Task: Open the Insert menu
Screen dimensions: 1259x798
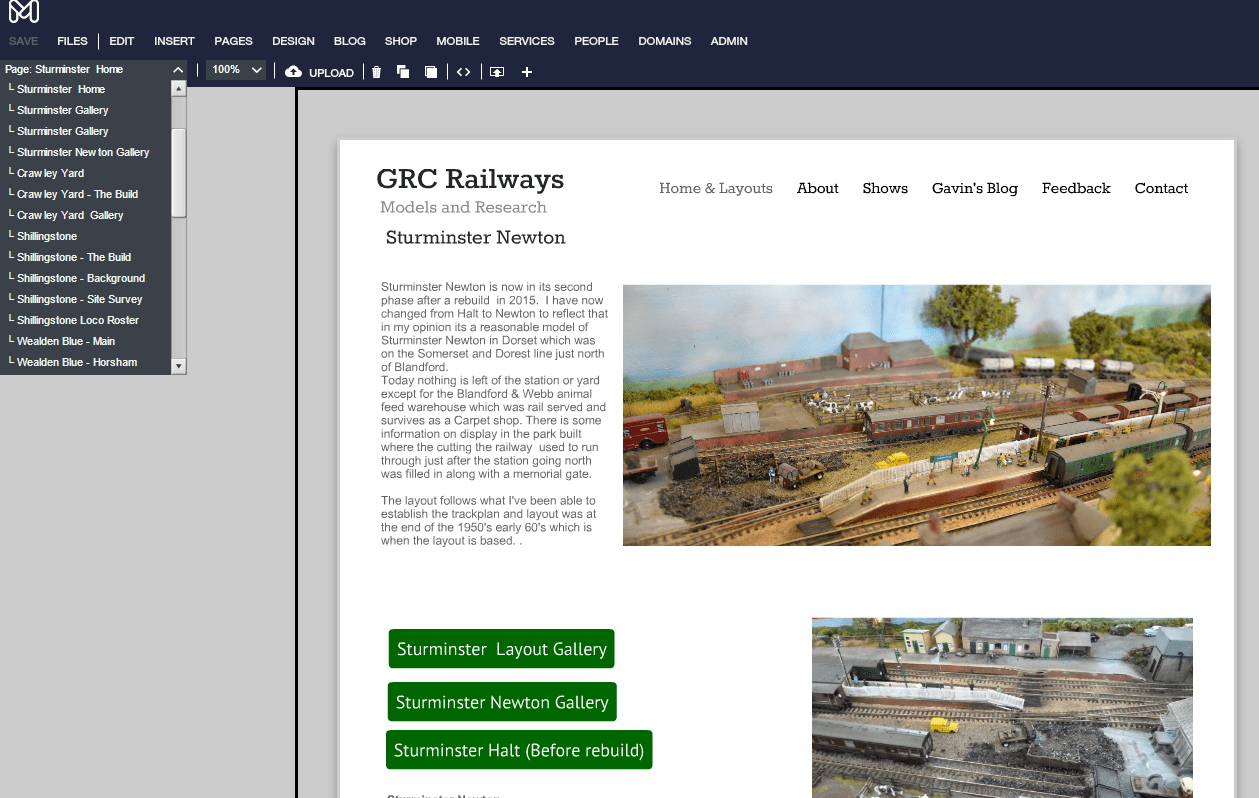Action: pyautogui.click(x=174, y=41)
